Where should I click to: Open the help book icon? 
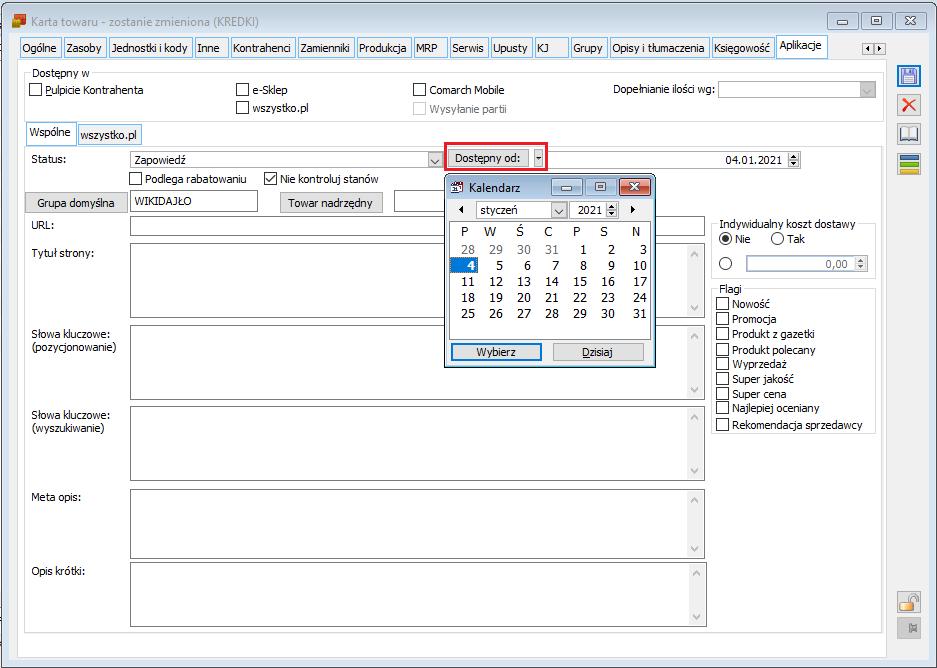908,134
